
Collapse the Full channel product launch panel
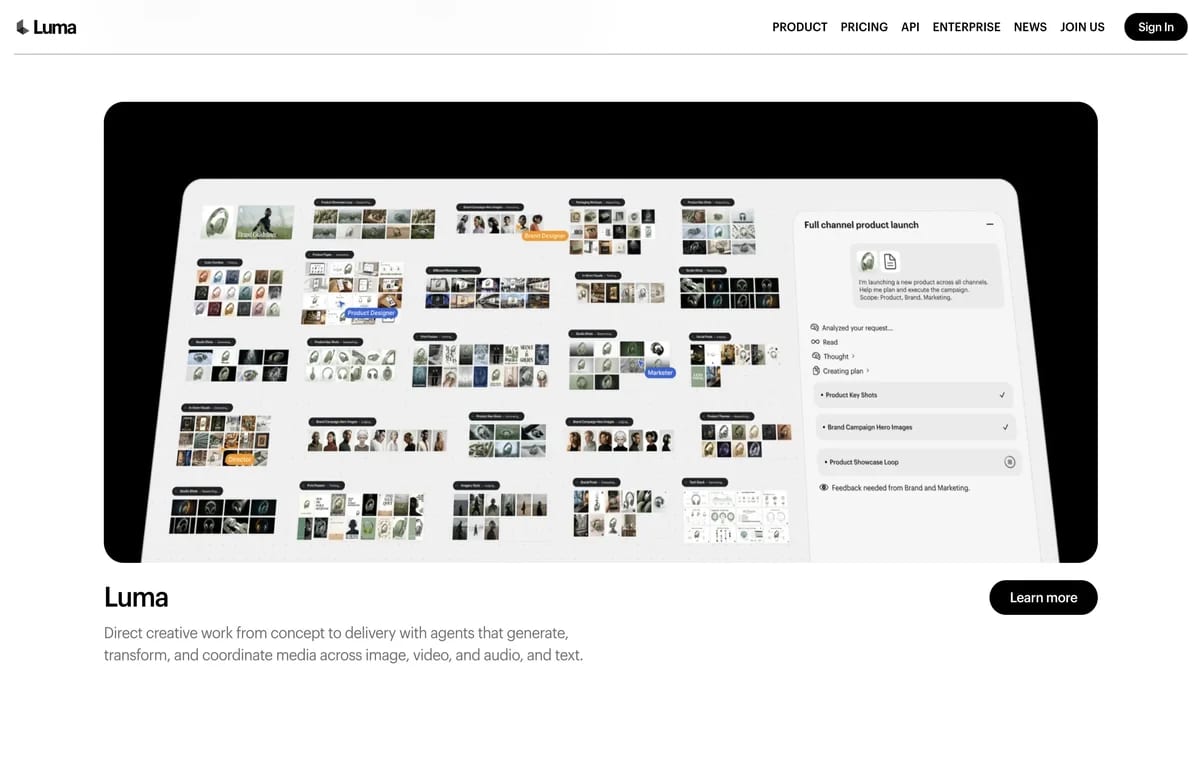point(990,225)
